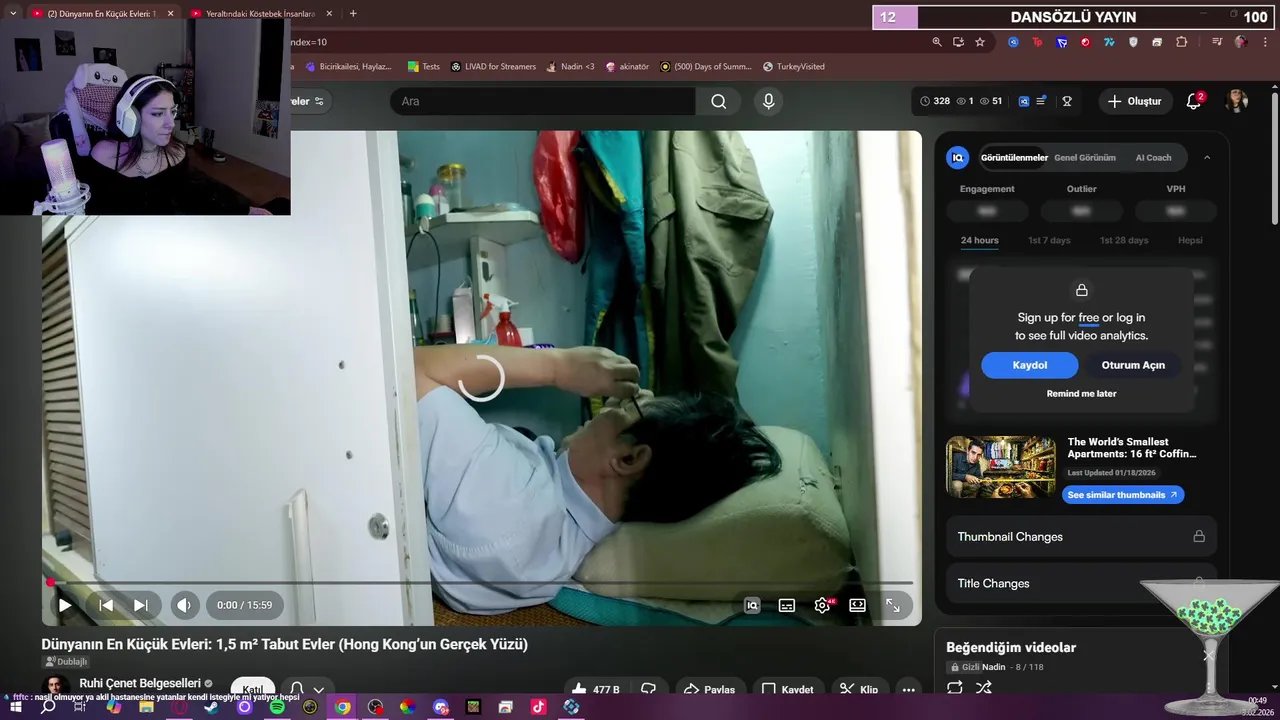This screenshot has height=720, width=1280.
Task: Click the vidIQ blue icon in stats bar
Action: (x=1024, y=101)
